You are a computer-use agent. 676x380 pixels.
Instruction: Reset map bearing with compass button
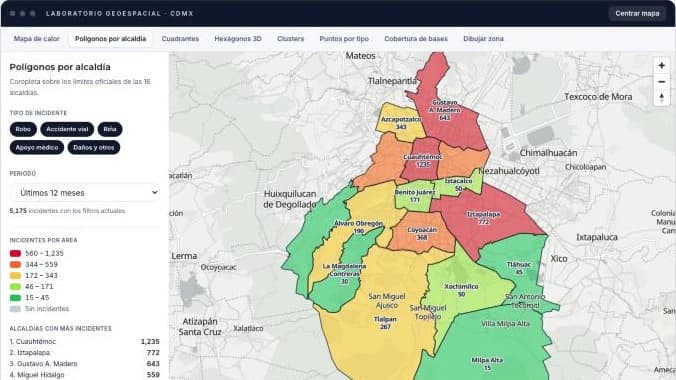[661, 97]
